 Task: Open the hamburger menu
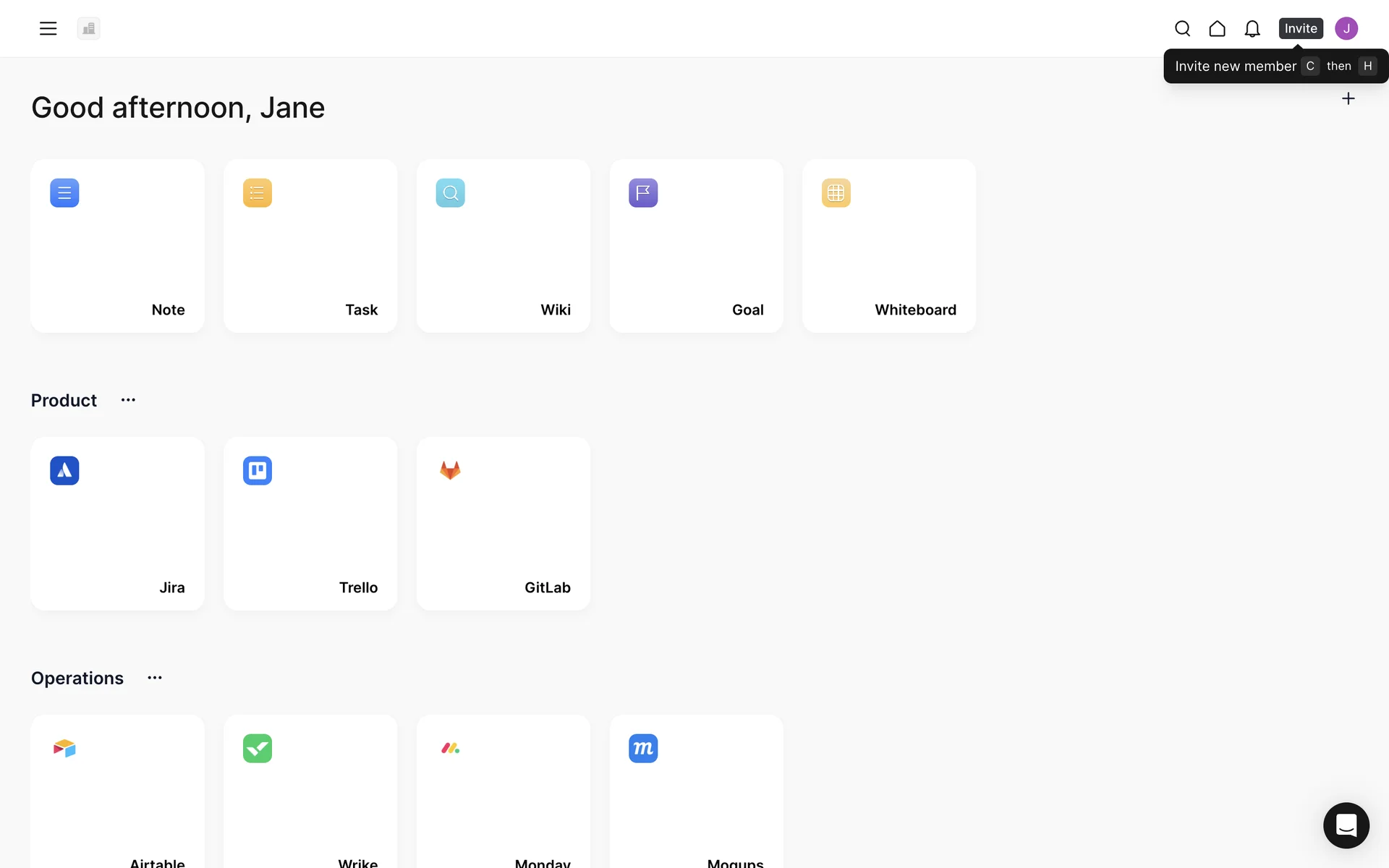coord(48,28)
